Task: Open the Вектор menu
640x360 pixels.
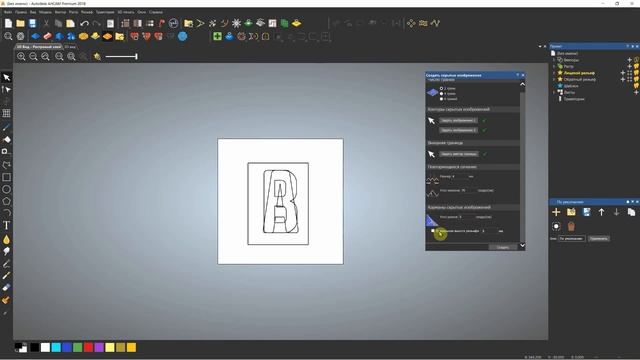Action: 60,12
